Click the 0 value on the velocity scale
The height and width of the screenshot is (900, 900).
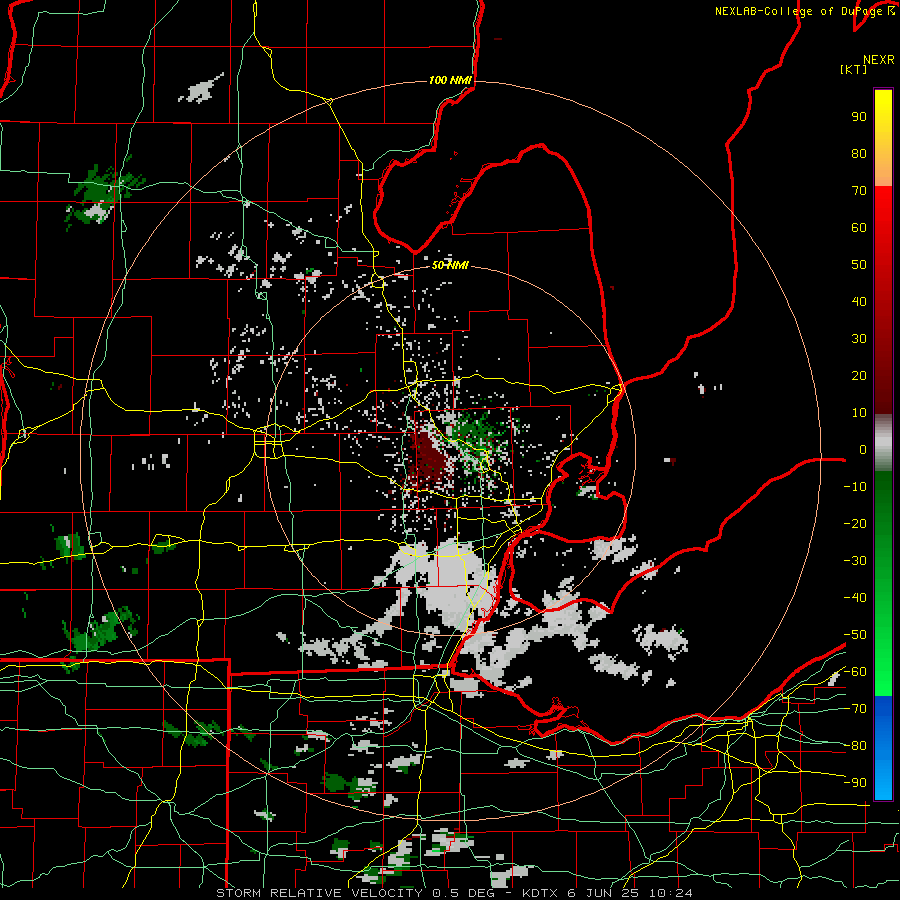862,449
